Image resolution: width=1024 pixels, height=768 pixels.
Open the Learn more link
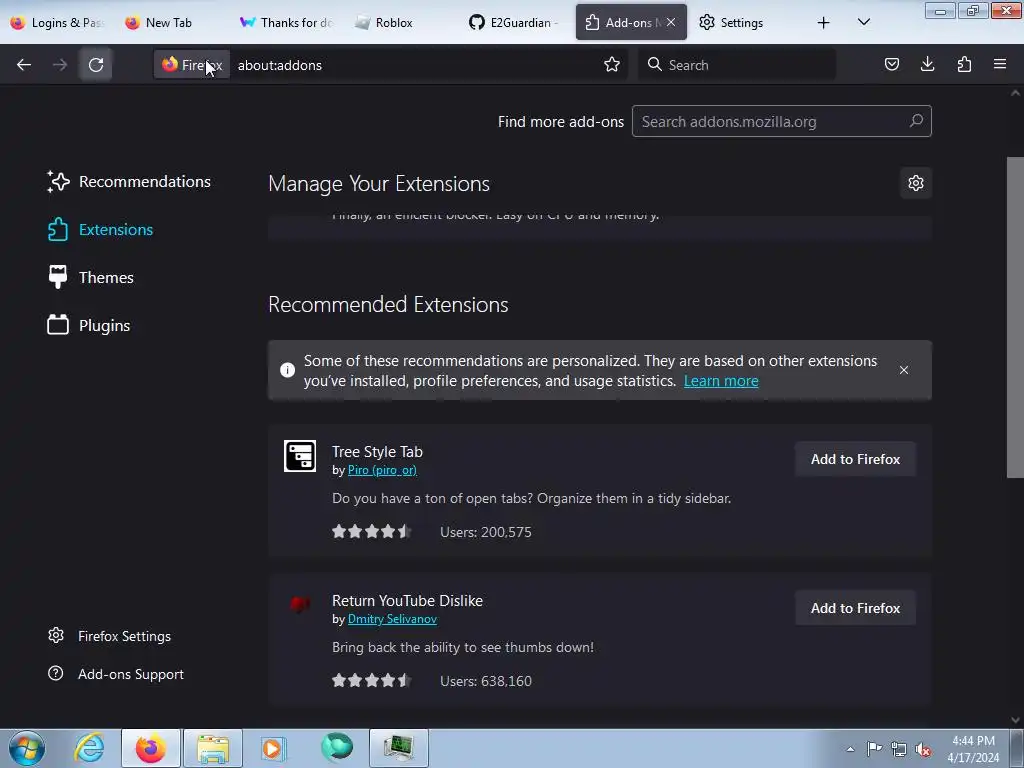click(721, 381)
